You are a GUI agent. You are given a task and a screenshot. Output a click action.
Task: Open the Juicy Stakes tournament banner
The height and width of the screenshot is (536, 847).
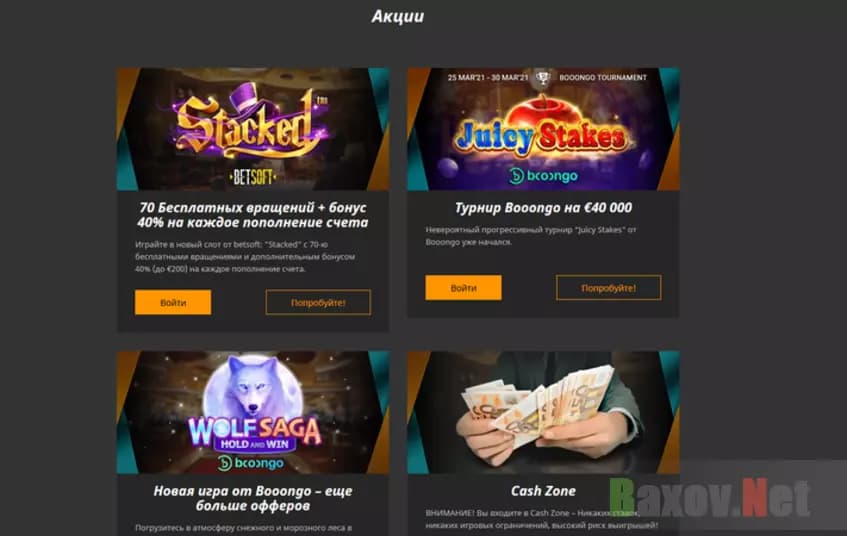pos(543,129)
